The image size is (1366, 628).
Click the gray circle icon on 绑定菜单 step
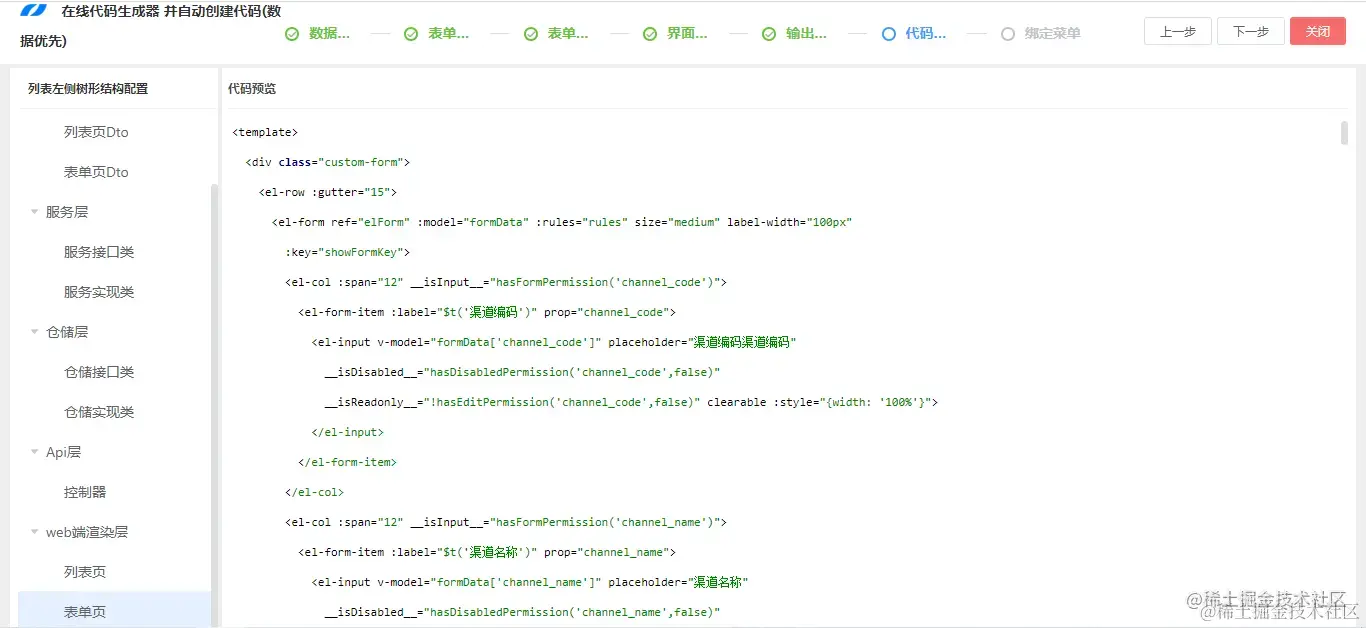pos(1007,33)
